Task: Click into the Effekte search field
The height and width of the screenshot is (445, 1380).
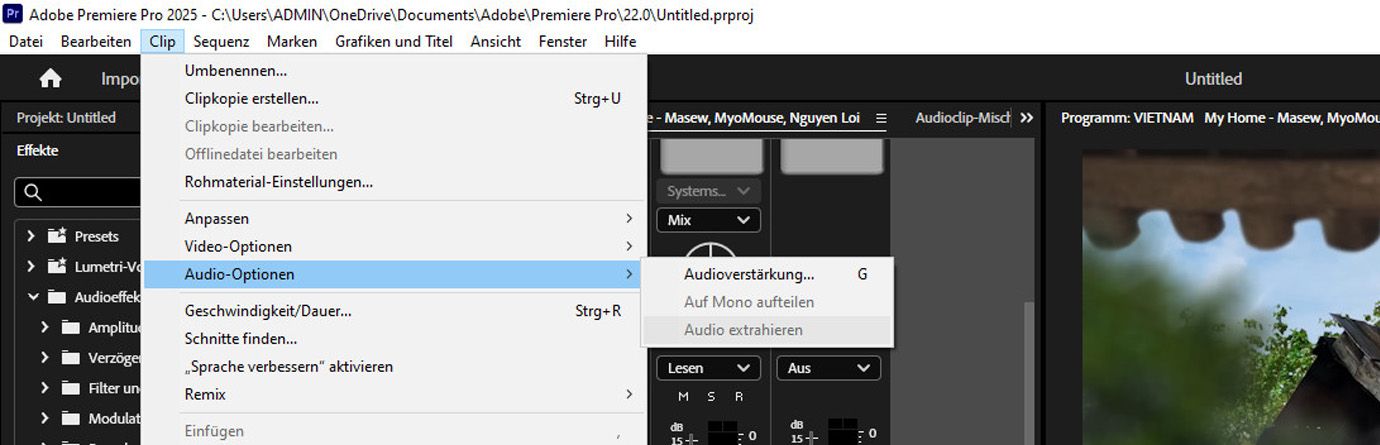Action: coord(80,192)
